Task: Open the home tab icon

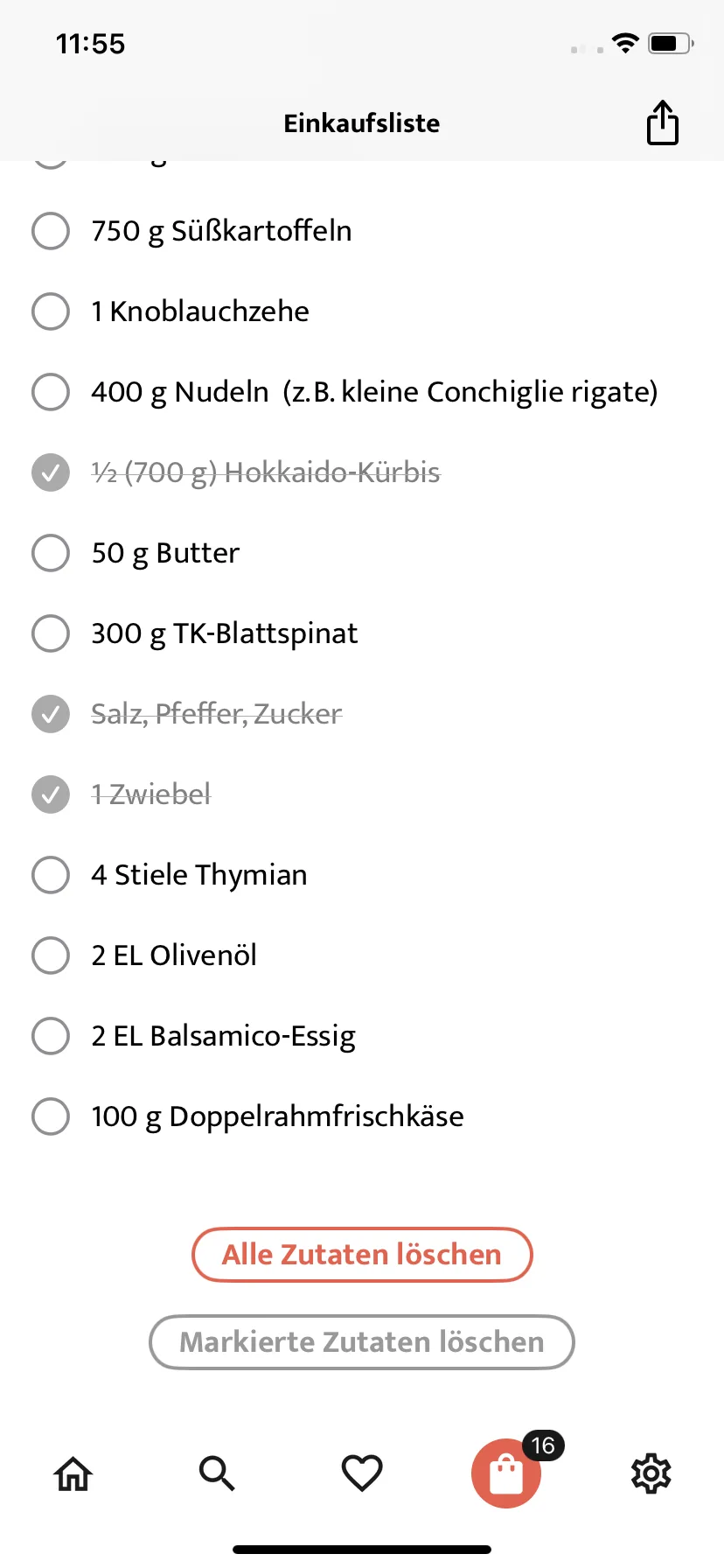Action: coord(73,1473)
